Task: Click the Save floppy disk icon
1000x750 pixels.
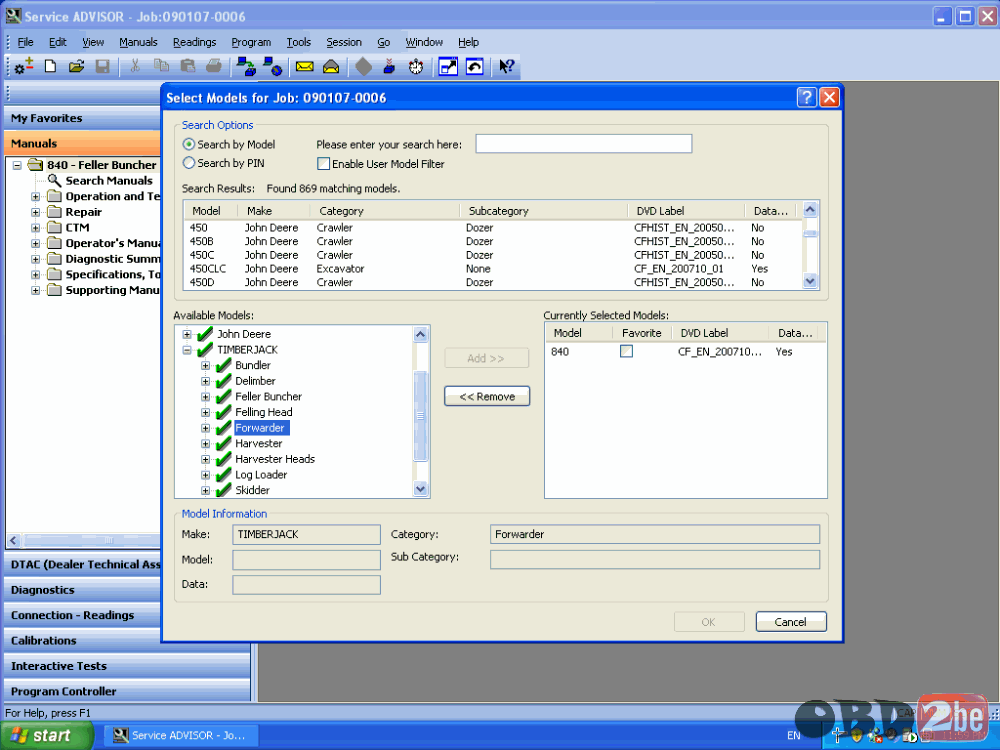Action: coord(103,66)
